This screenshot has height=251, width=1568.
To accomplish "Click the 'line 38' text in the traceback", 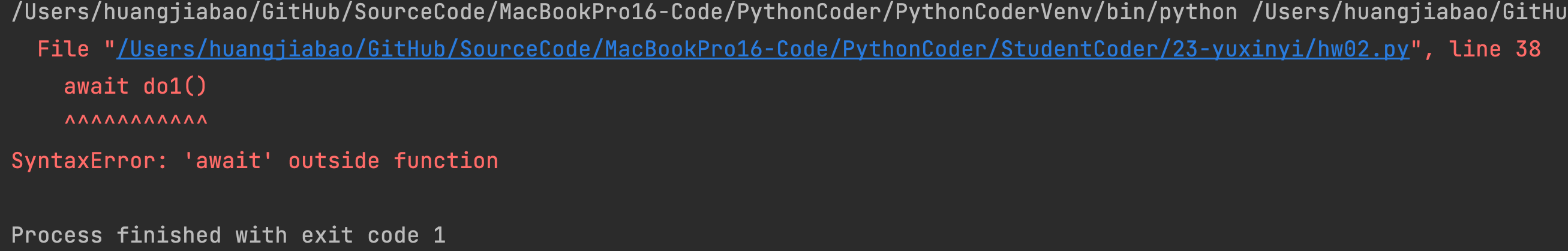I will 1495,49.
